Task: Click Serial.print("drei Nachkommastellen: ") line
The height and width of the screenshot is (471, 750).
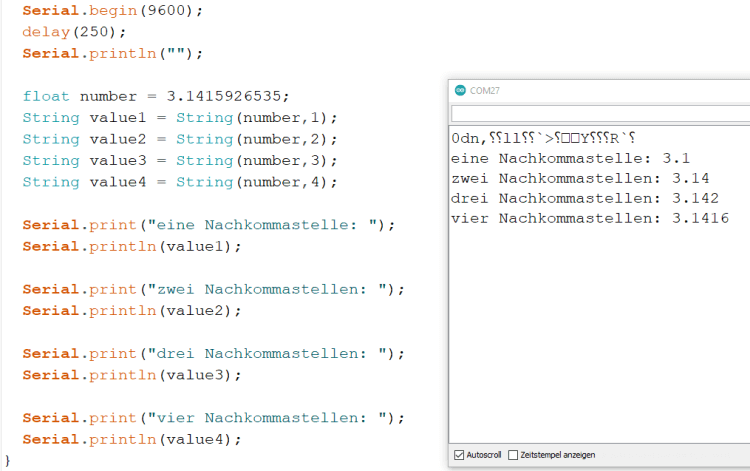Action: [x=213, y=353]
